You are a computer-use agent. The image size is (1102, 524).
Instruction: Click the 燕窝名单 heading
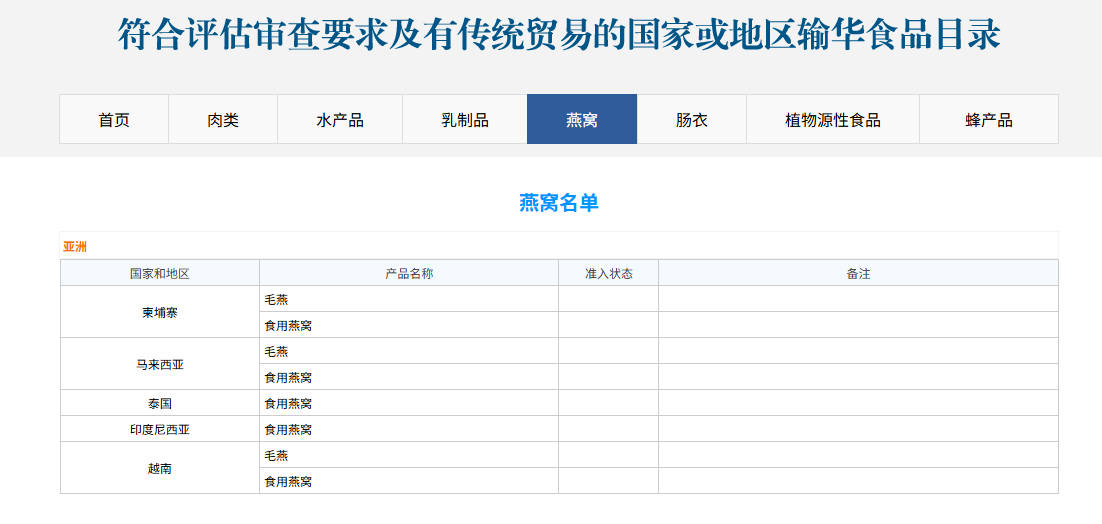[559, 203]
